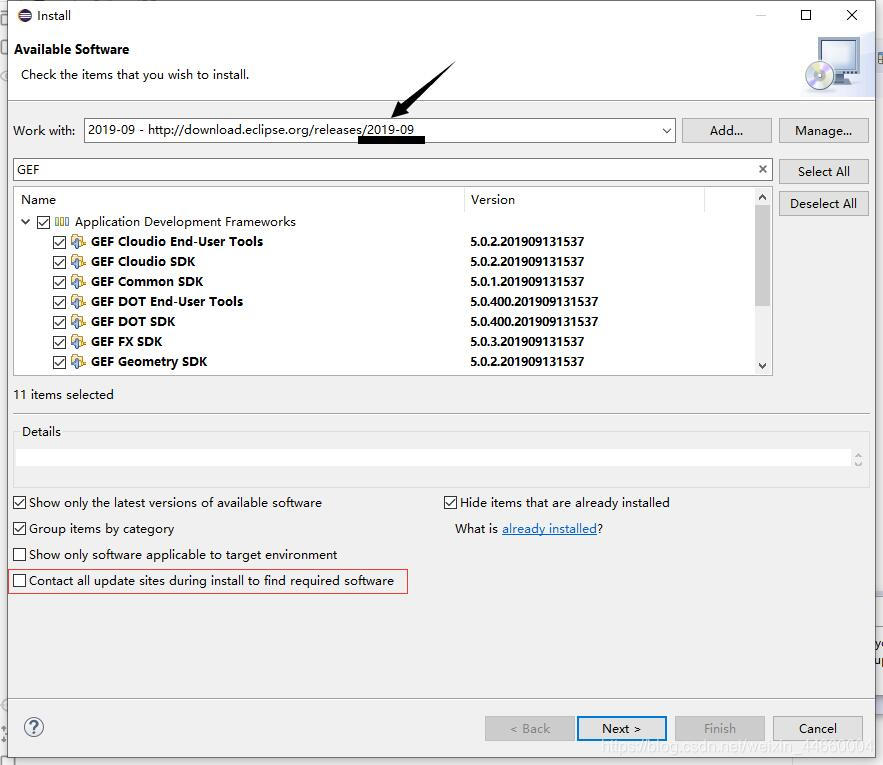Viewport: 883px width, 765px height.
Task: Click the help question mark icon
Action: point(34,727)
